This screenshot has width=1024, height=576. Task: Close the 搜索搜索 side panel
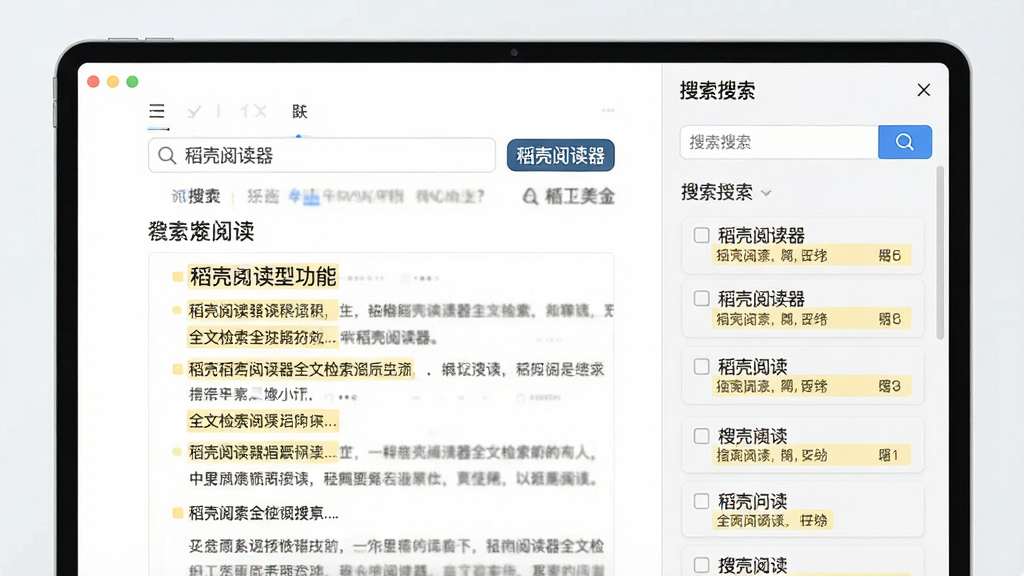coord(923,90)
